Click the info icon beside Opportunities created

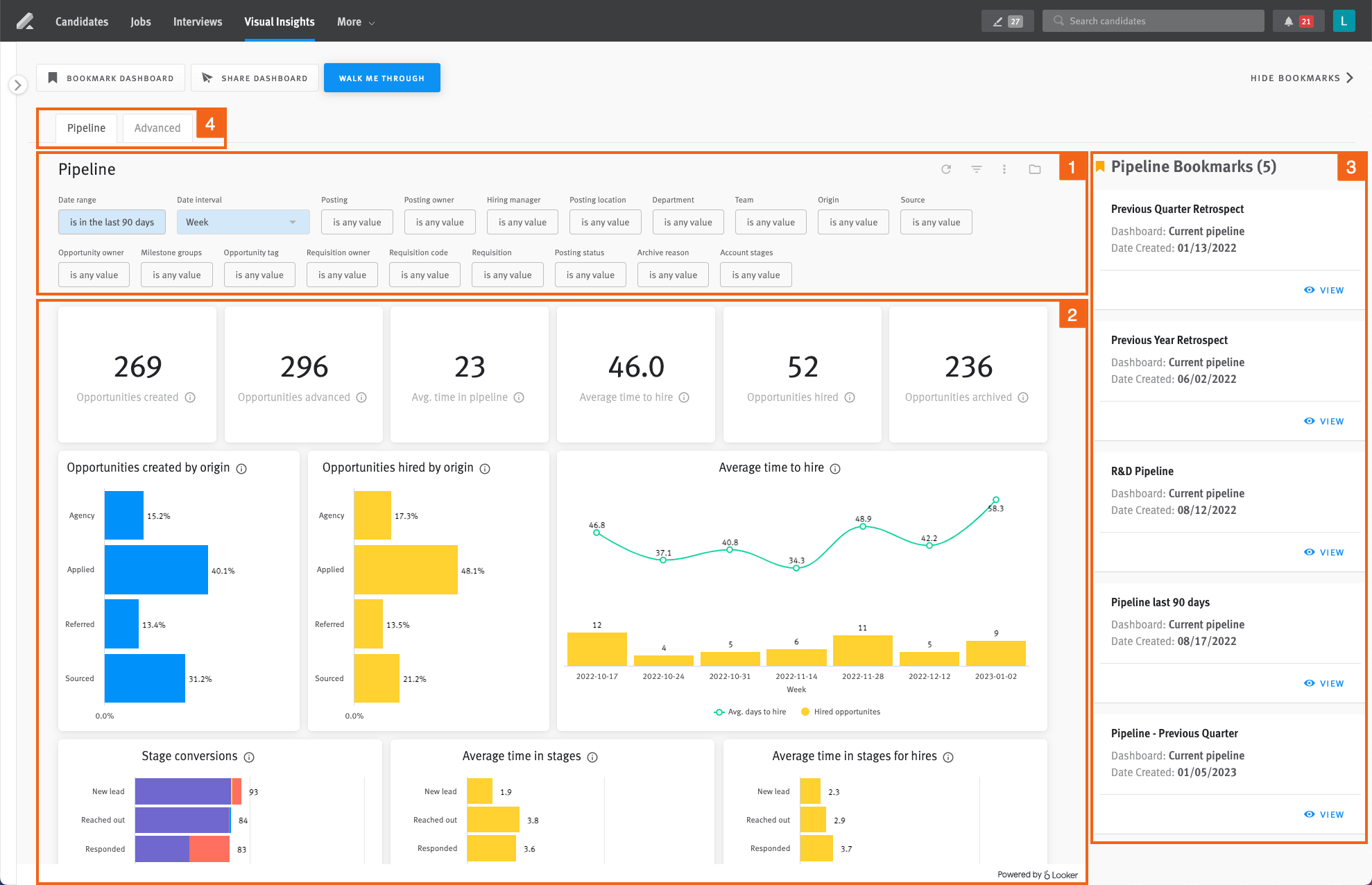tap(191, 397)
